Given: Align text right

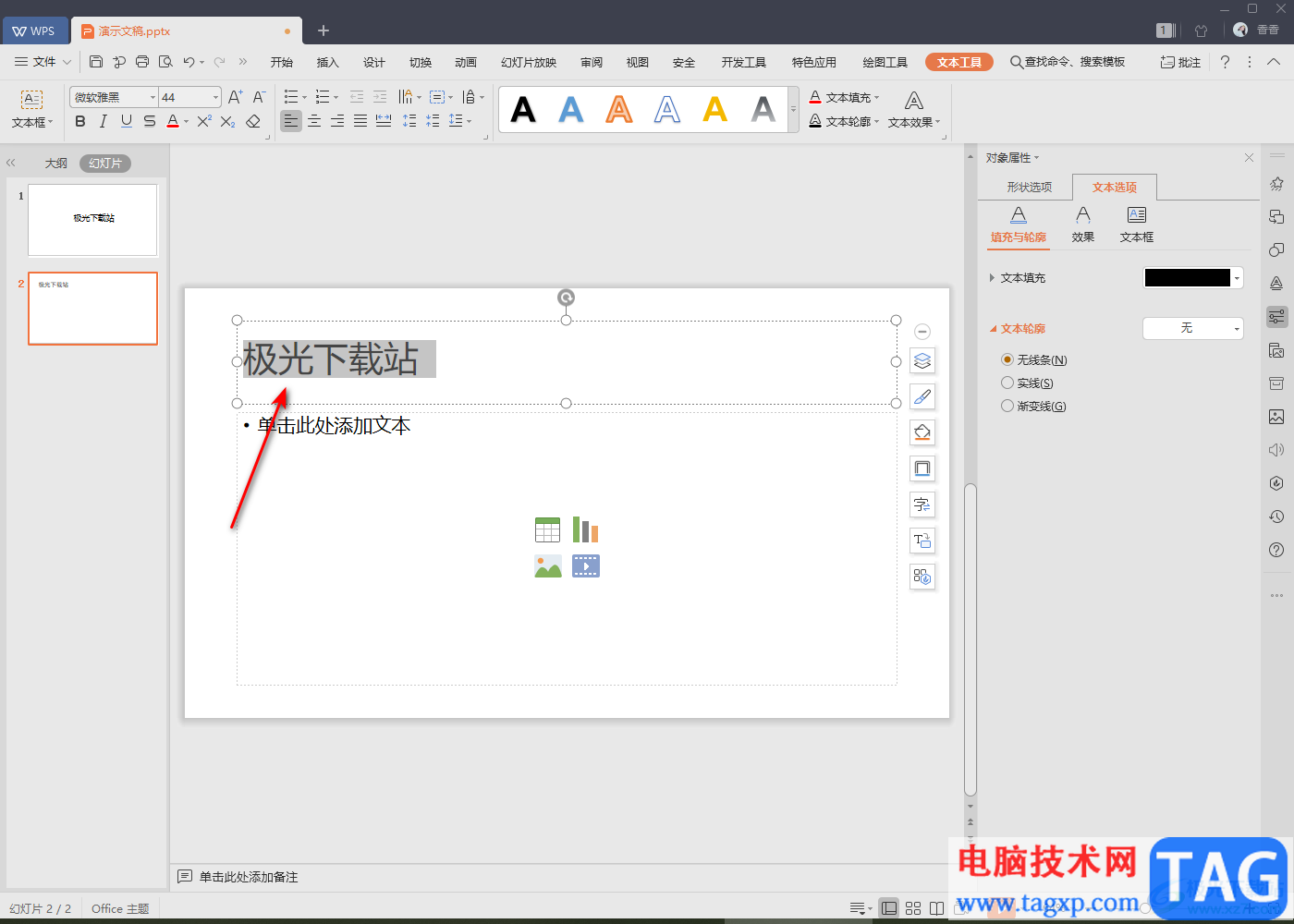Looking at the screenshot, I should 337,121.
